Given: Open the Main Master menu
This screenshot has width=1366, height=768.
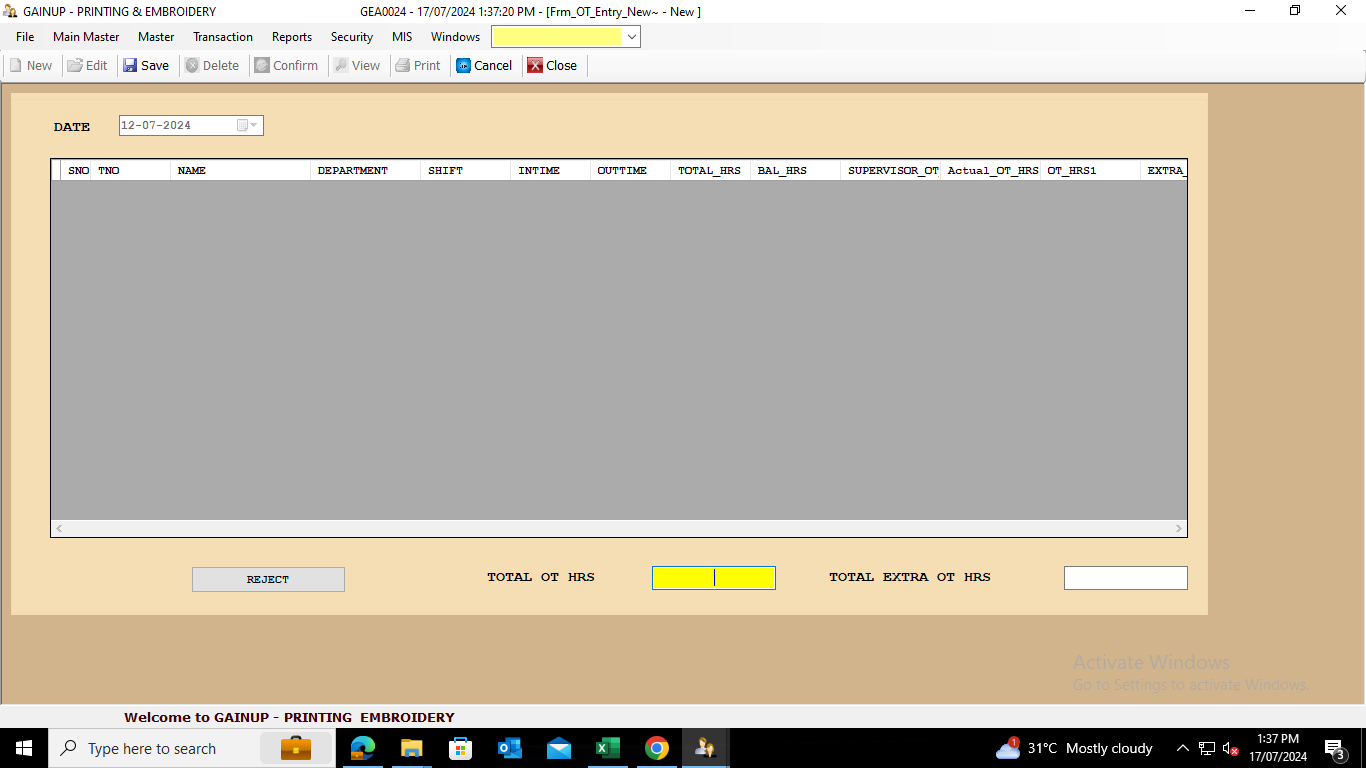Looking at the screenshot, I should 86,37.
